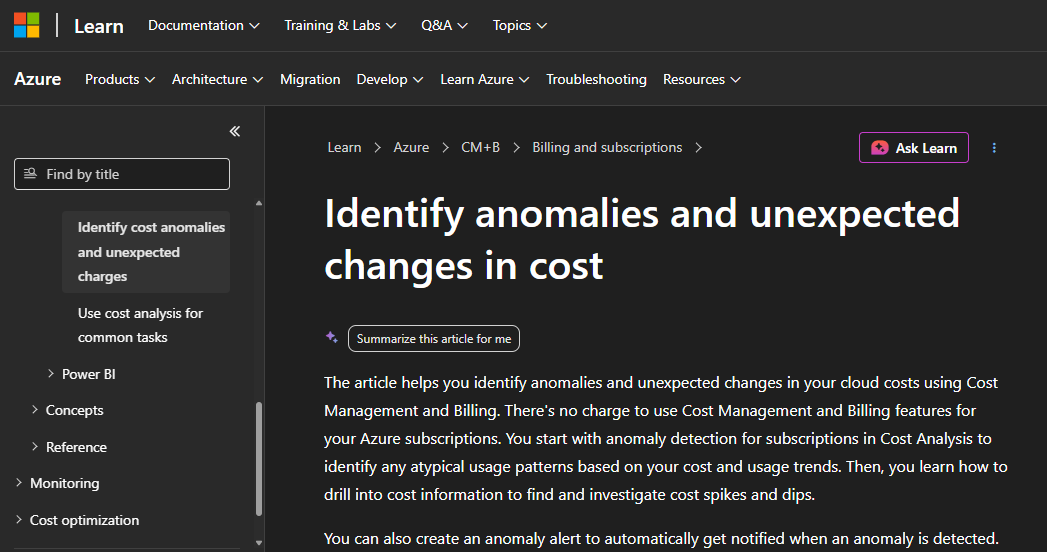1047x552 pixels.
Task: Click the Ask Learn button
Action: 913,148
